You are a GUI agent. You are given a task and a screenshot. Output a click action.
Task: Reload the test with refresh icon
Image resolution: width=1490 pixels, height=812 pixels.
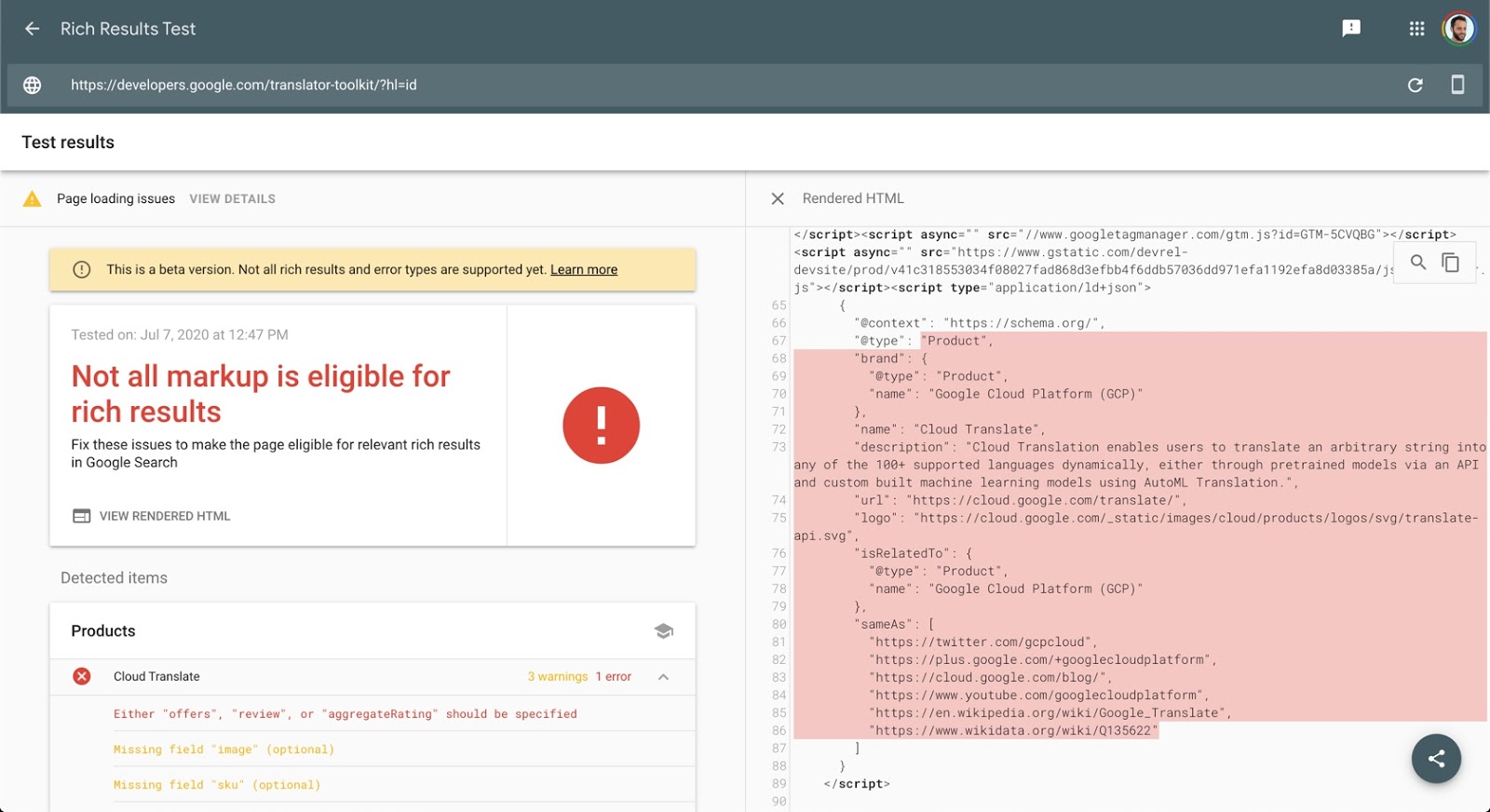pos(1415,85)
